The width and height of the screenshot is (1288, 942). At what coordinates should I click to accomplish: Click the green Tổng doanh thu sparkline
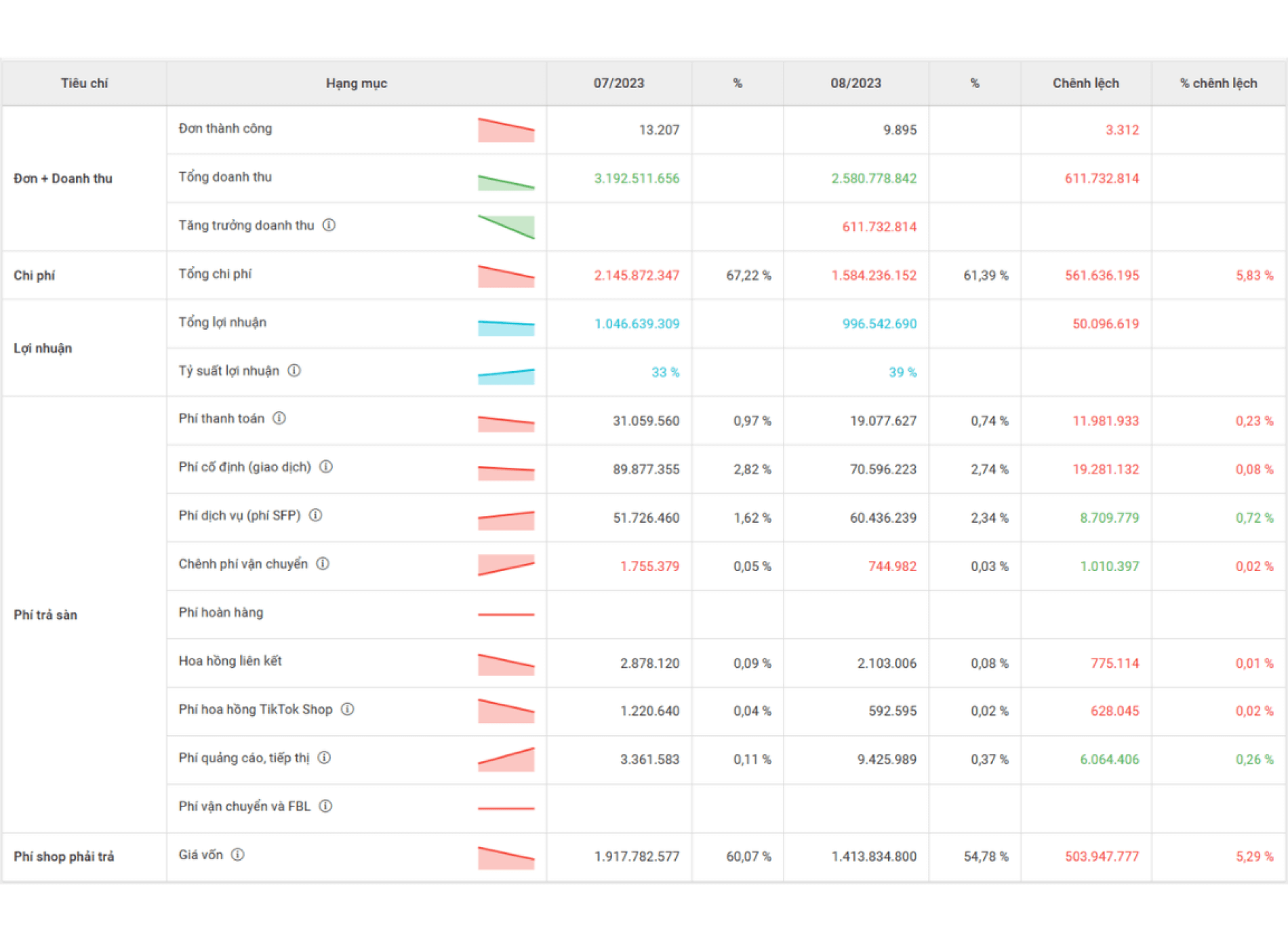[506, 182]
